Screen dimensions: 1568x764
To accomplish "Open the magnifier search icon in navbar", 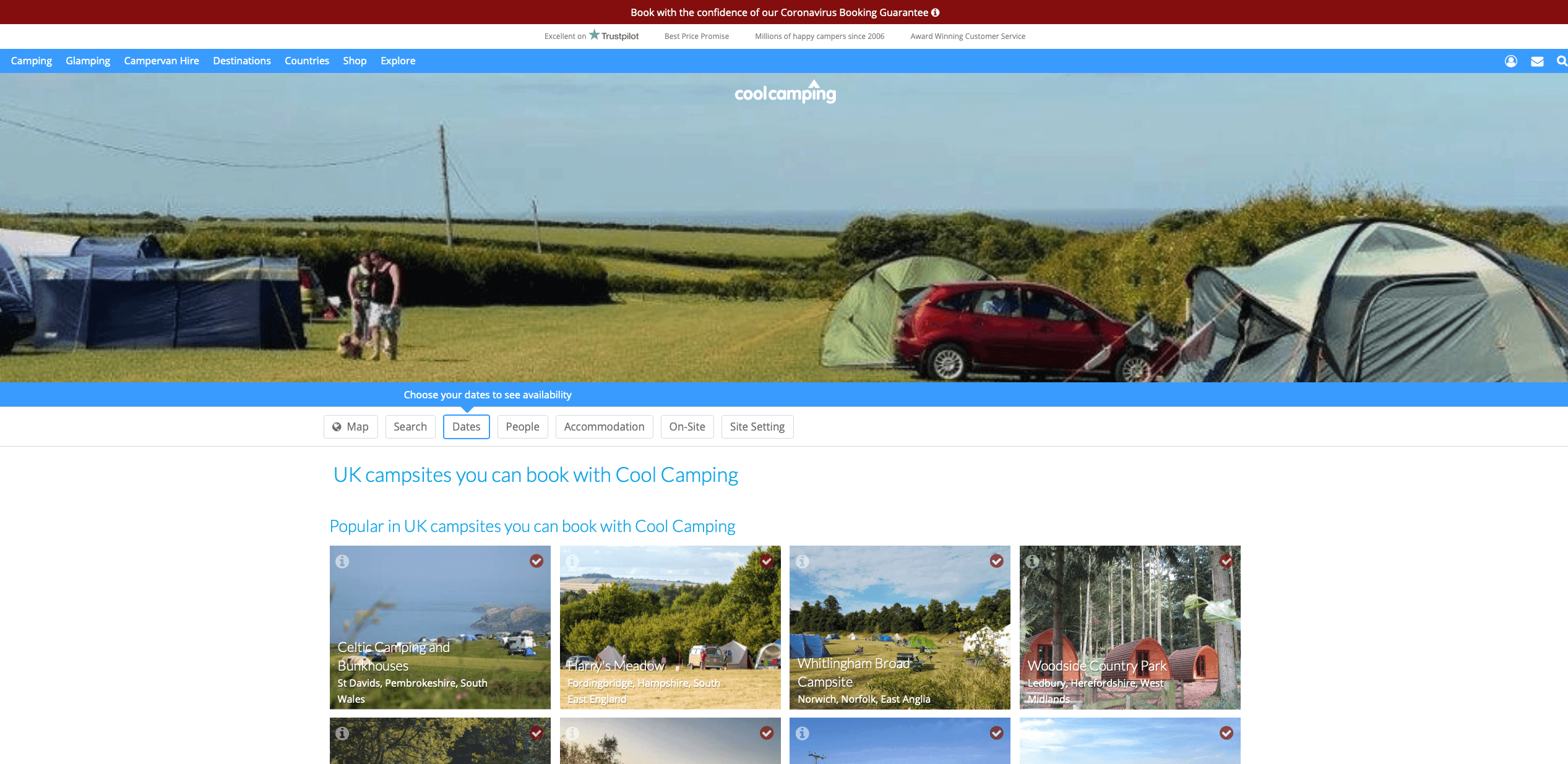I will [1562, 61].
